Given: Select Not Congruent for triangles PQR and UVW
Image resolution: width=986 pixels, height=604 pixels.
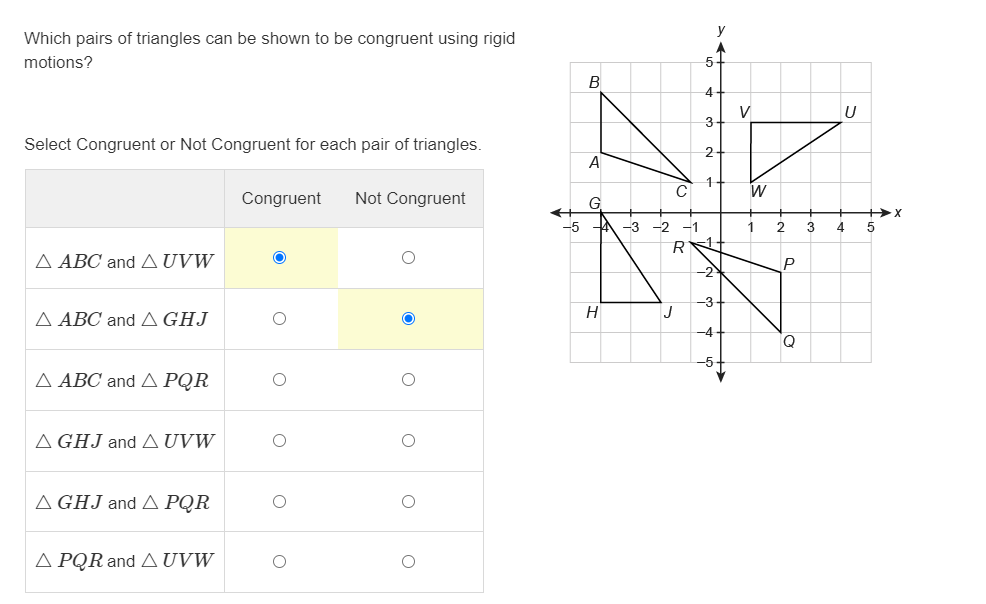Looking at the screenshot, I should coord(408,561).
